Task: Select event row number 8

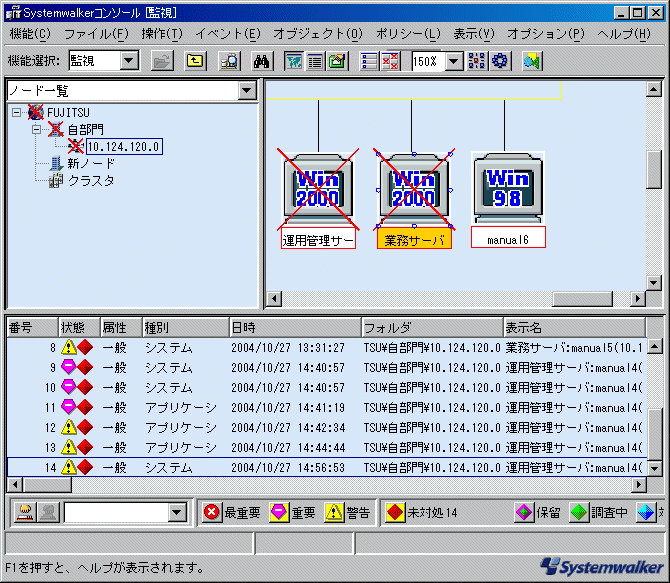Action: (x=326, y=348)
